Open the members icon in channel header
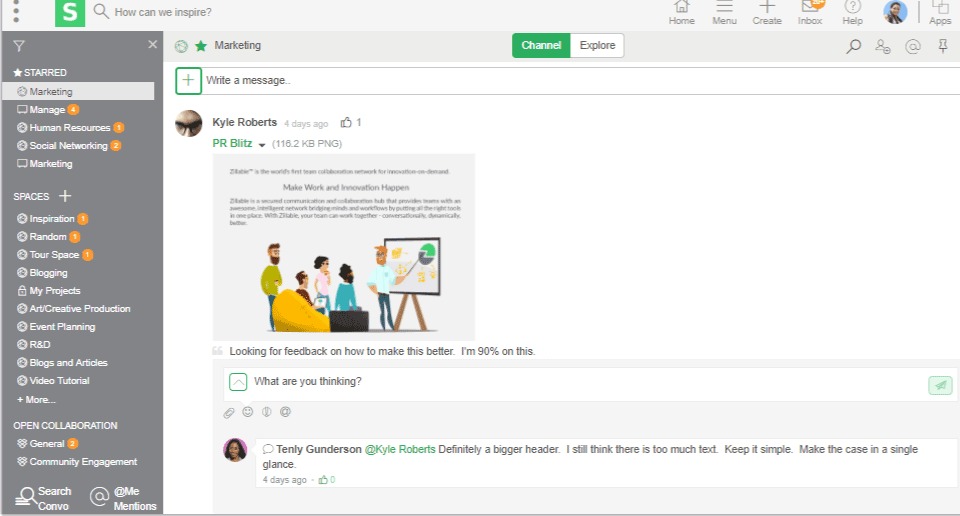The height and width of the screenshot is (516, 960). tap(882, 47)
